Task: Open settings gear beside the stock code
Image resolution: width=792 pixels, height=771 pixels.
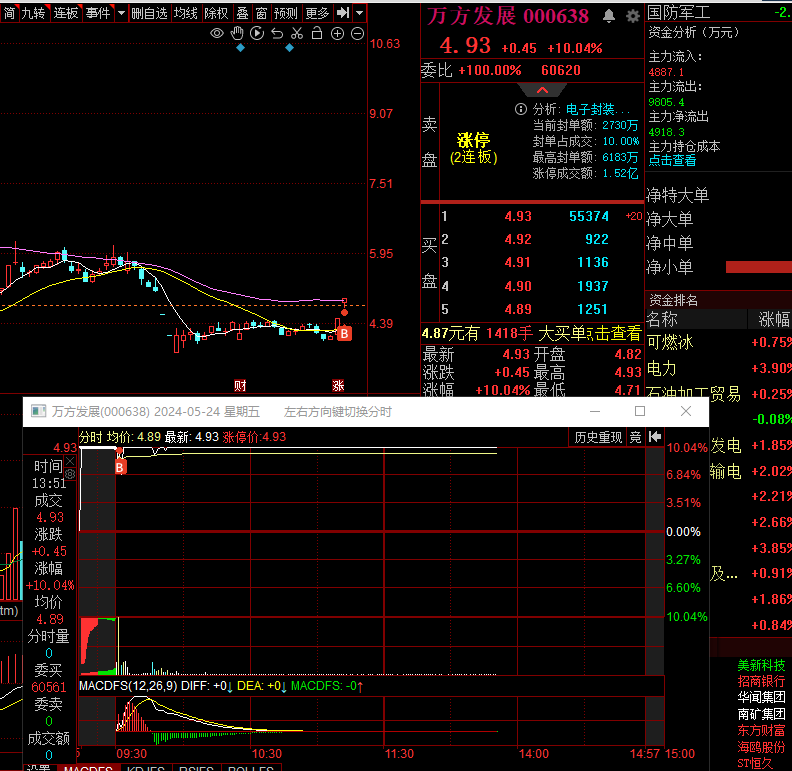Action: click(632, 17)
